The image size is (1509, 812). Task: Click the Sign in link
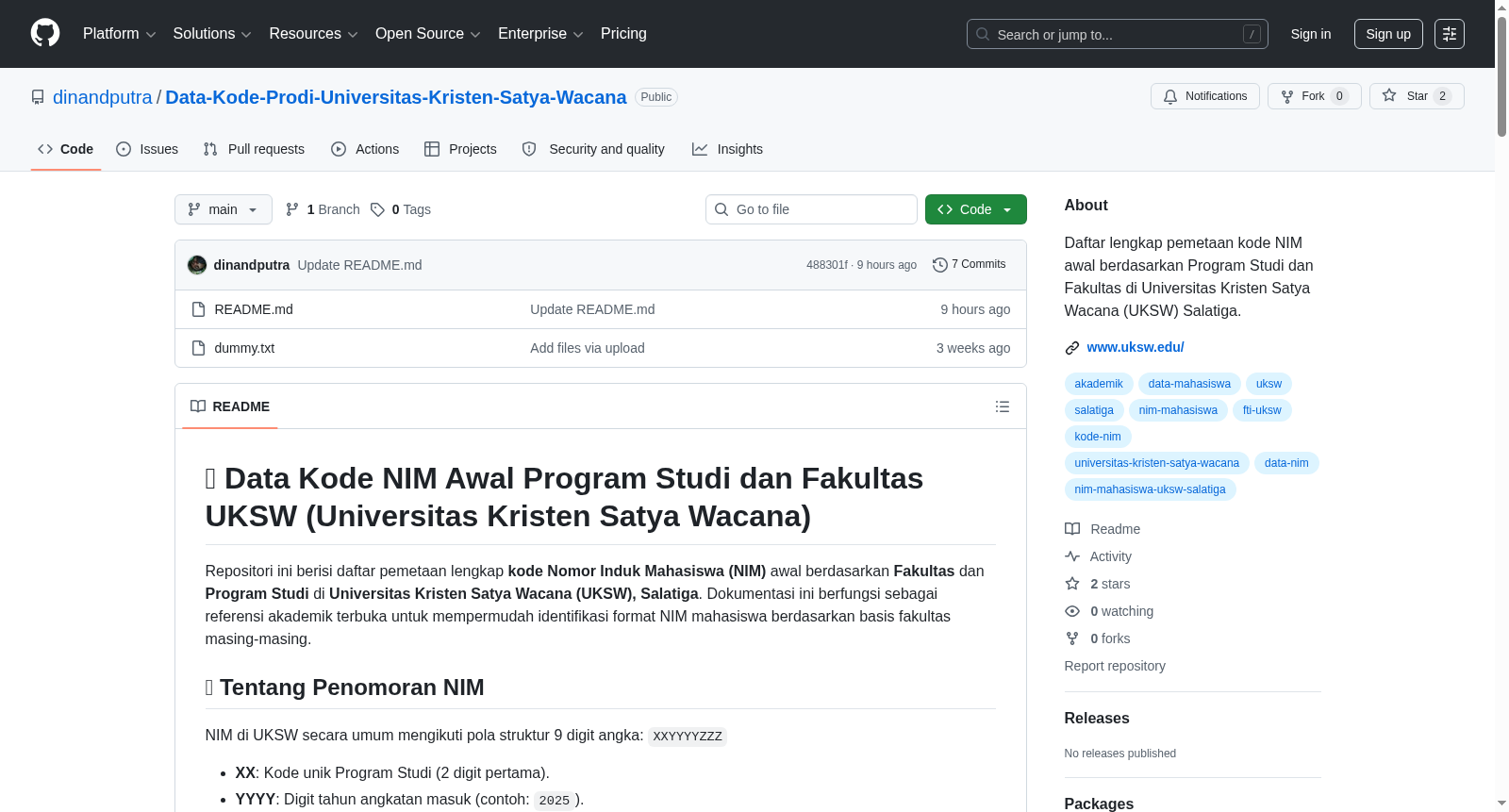[x=1311, y=34]
